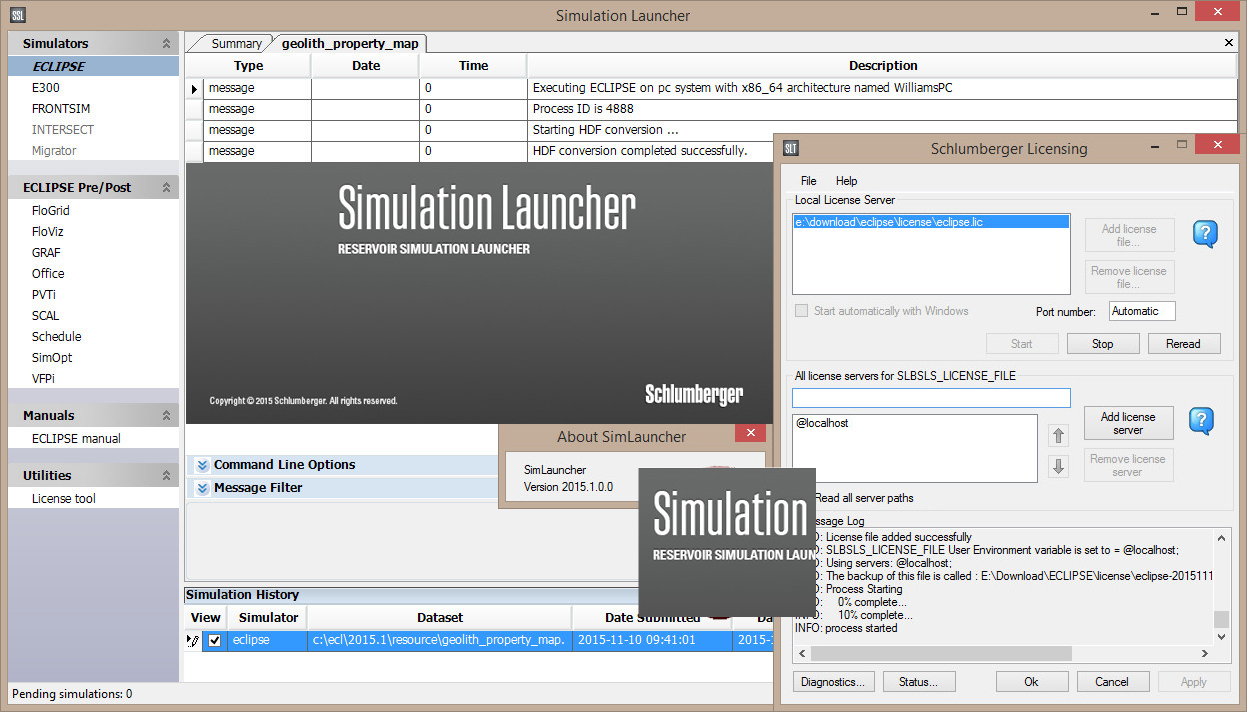Screen dimensions: 1247x712
Task: Switch to the Summary tab
Action: 237,43
